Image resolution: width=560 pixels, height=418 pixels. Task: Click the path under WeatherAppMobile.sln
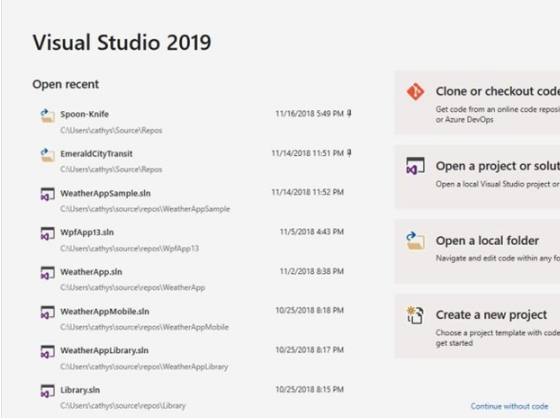pyautogui.click(x=144, y=327)
